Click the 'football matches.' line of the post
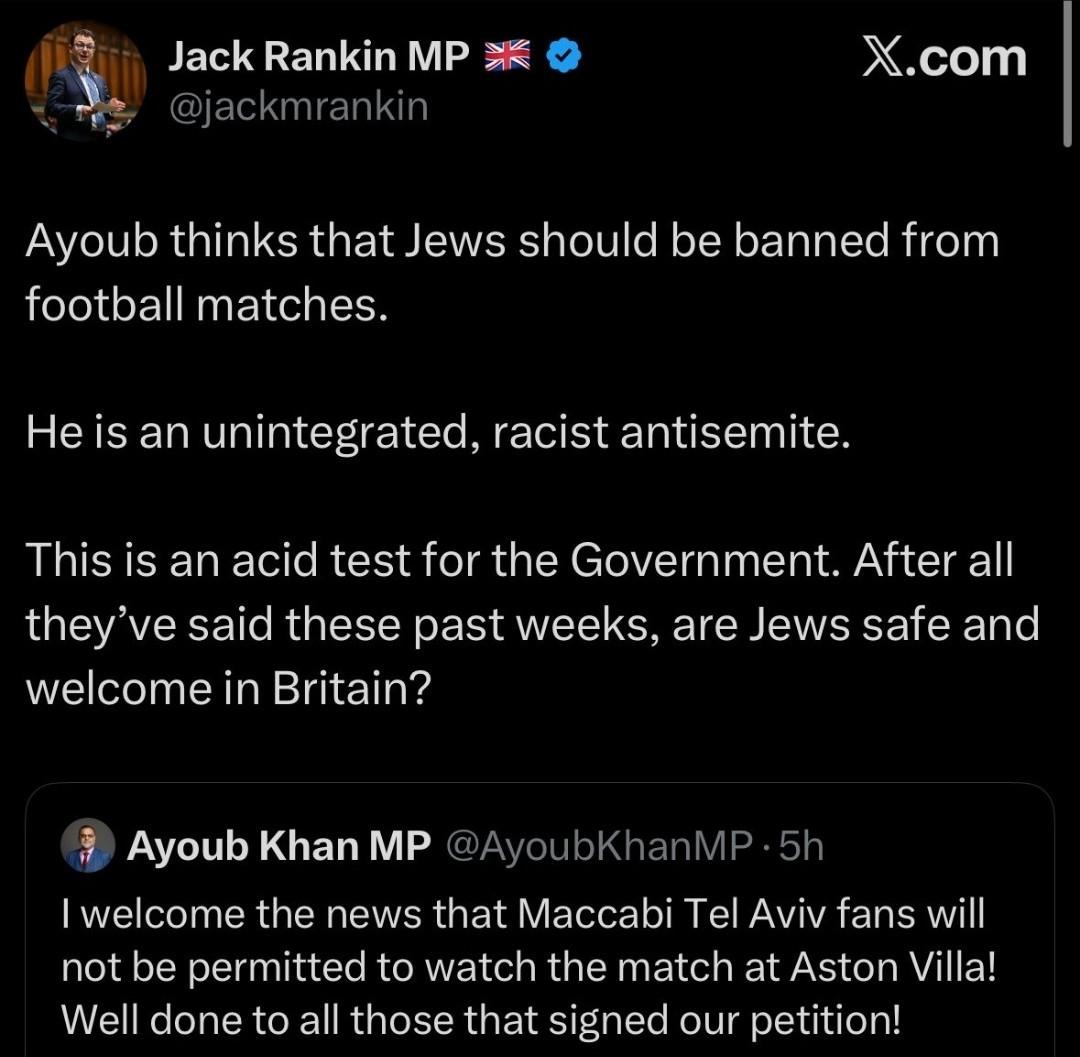Screen dimensions: 1080x1057 pyautogui.click(x=206, y=304)
